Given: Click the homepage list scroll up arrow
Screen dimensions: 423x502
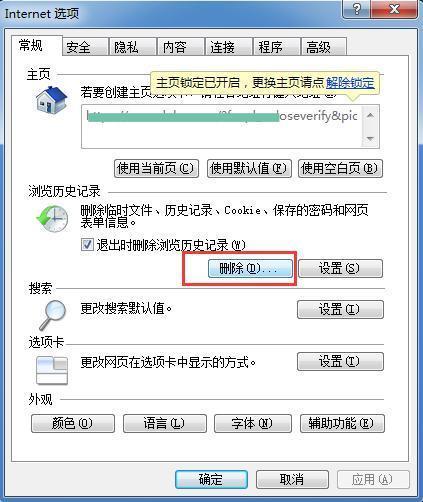Looking at the screenshot, I should coord(370,116).
